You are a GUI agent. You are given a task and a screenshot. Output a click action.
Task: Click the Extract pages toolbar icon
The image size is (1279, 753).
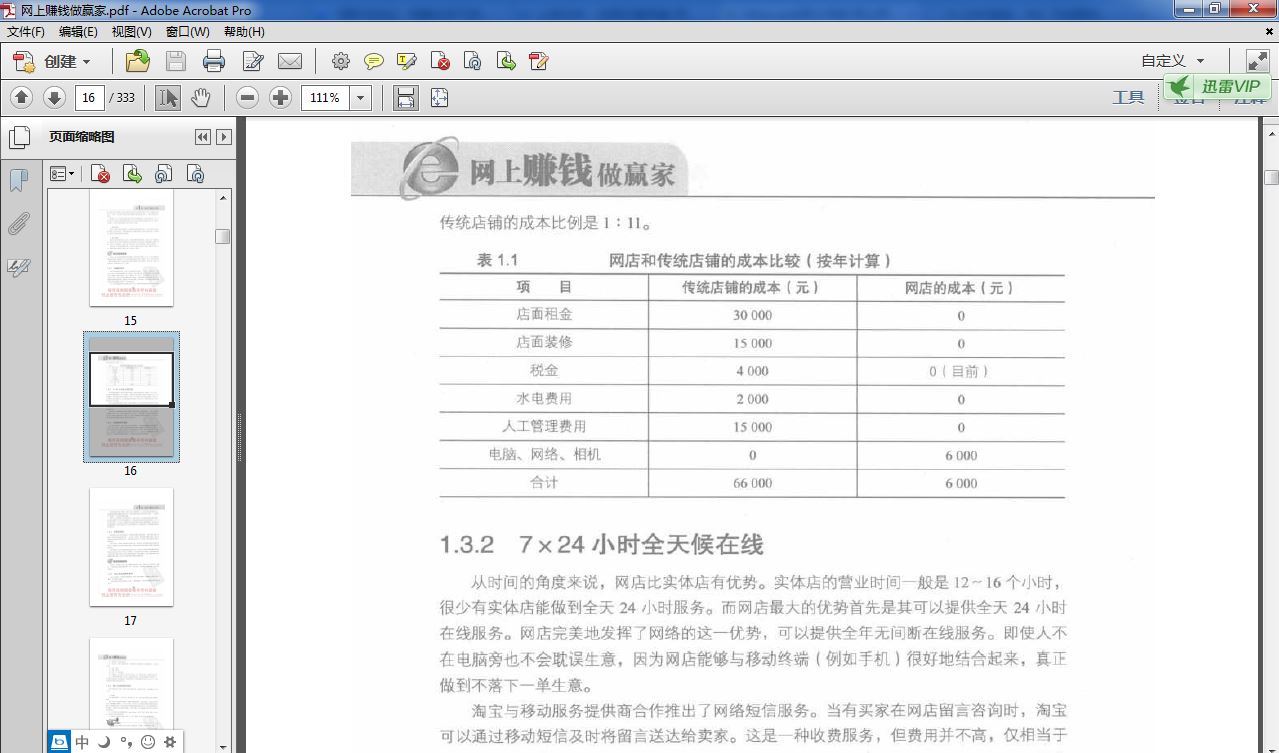506,61
